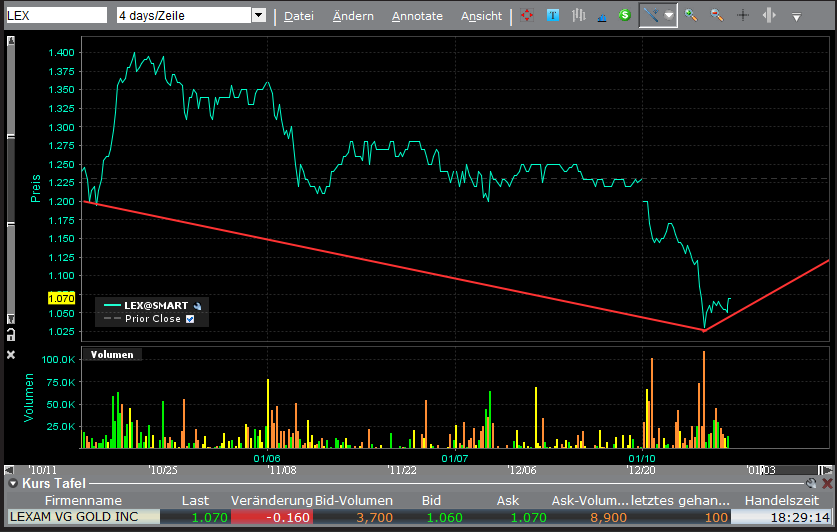This screenshot has height=532, width=837.
Task: Select the text annotation T tool
Action: (552, 16)
